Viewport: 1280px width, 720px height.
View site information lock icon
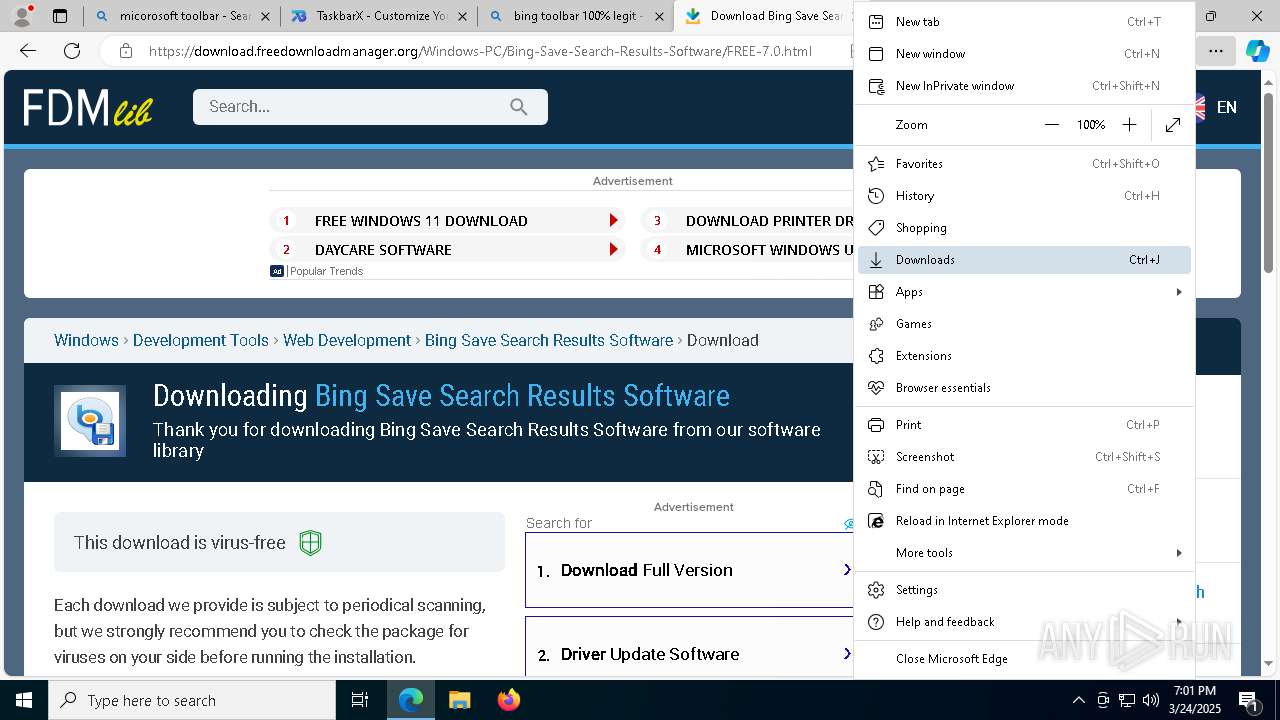(x=126, y=51)
